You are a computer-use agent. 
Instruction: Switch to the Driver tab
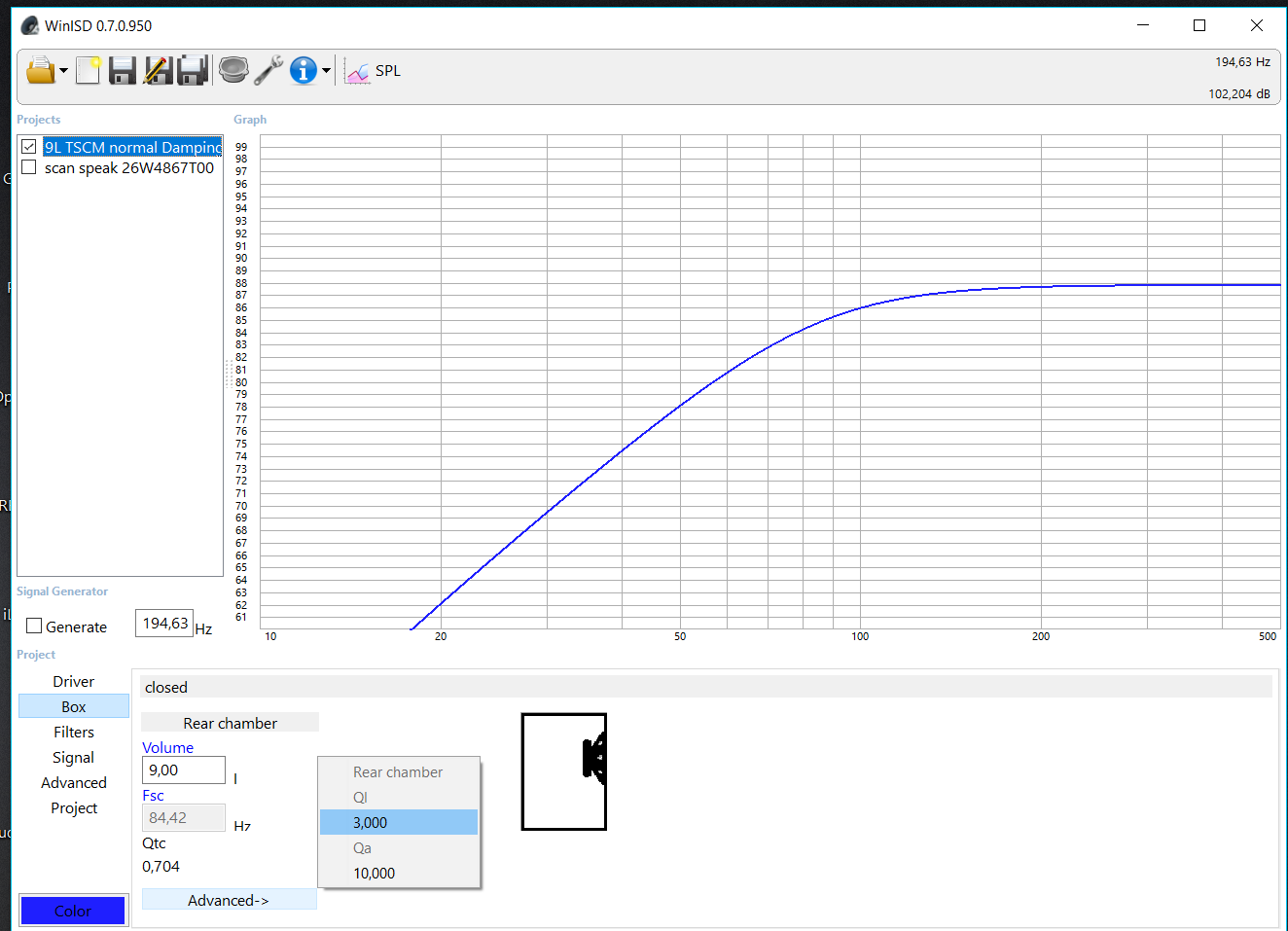pyautogui.click(x=74, y=681)
